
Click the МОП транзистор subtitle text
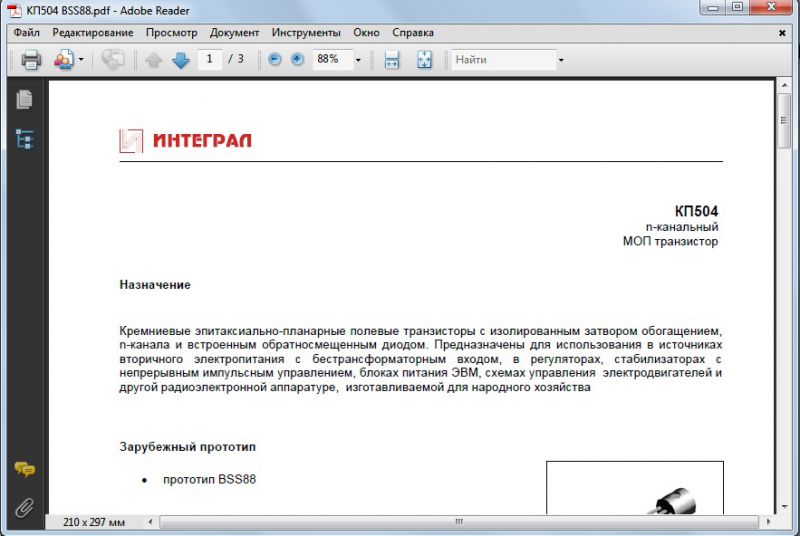670,241
